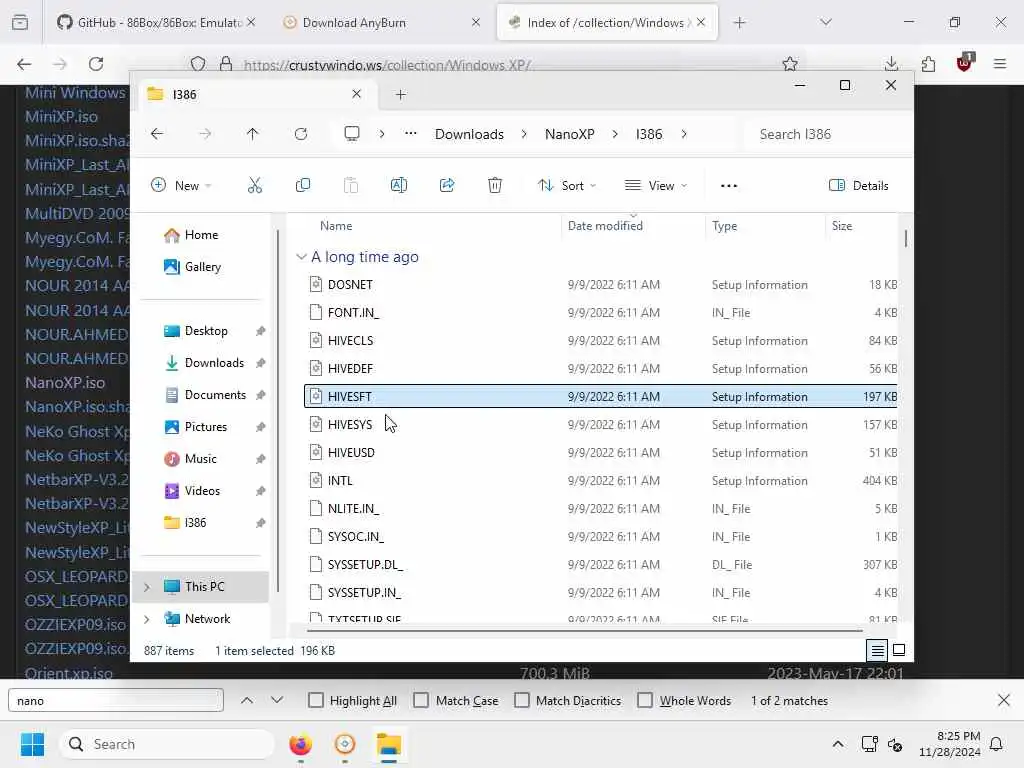Enable Match Diacritics checkbox
Viewport: 1024px width, 768px height.
coord(522,700)
